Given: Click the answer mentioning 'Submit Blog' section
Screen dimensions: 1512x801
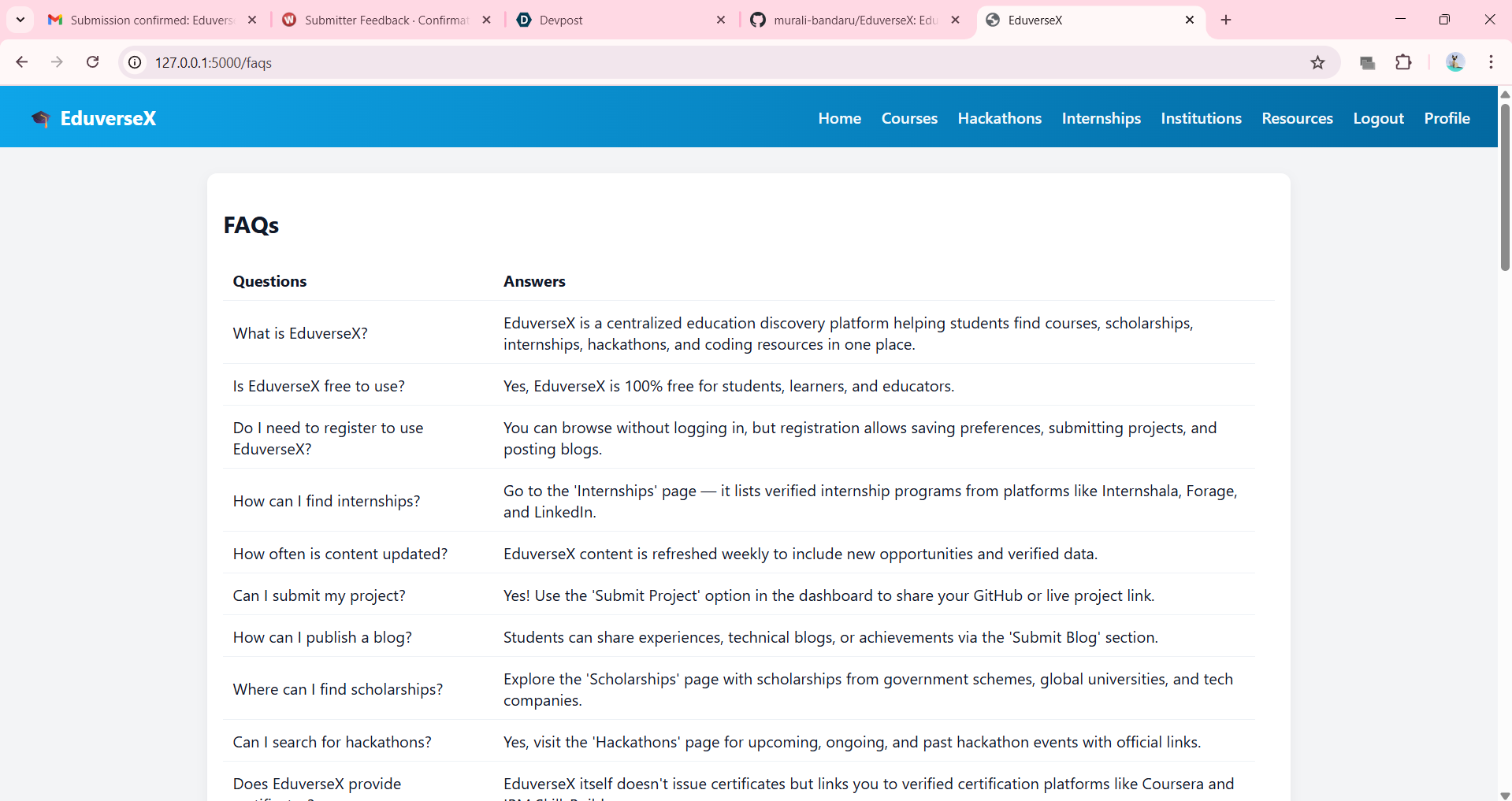Looking at the screenshot, I should pos(830,637).
